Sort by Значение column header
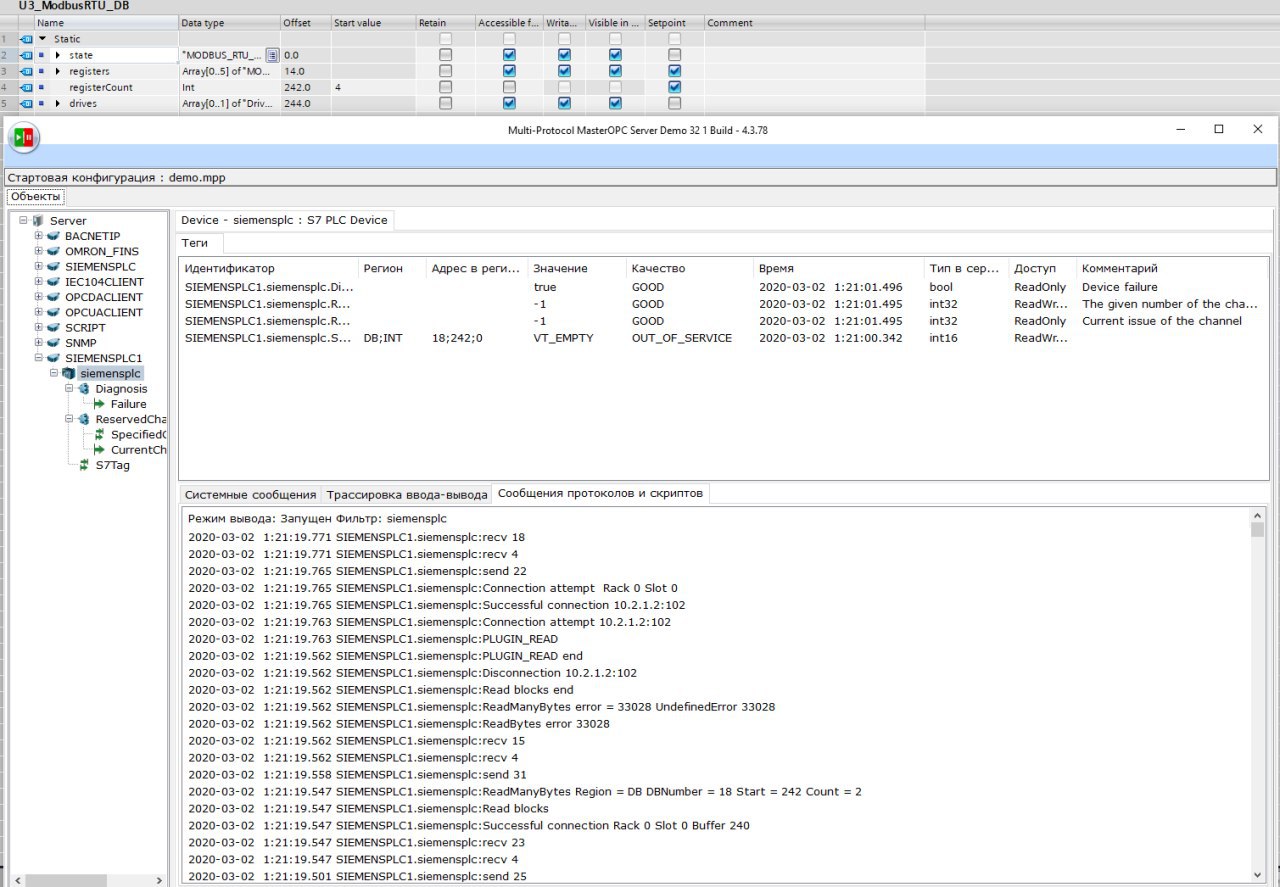 (576, 269)
